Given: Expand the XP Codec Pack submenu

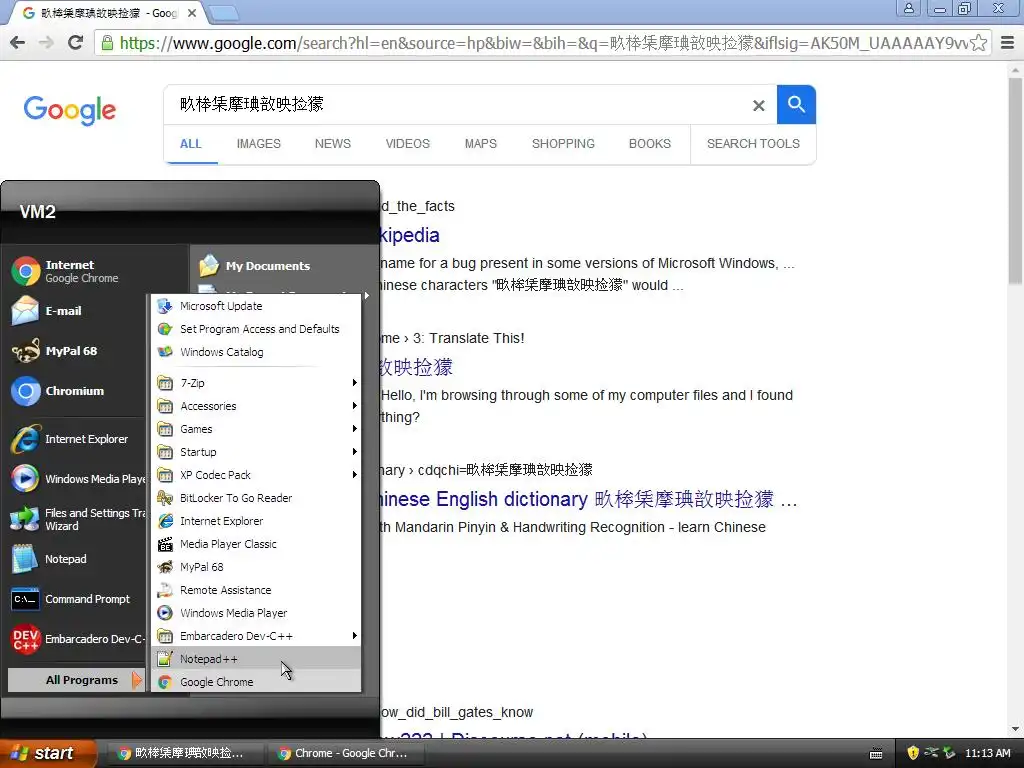Looking at the screenshot, I should pos(256,475).
